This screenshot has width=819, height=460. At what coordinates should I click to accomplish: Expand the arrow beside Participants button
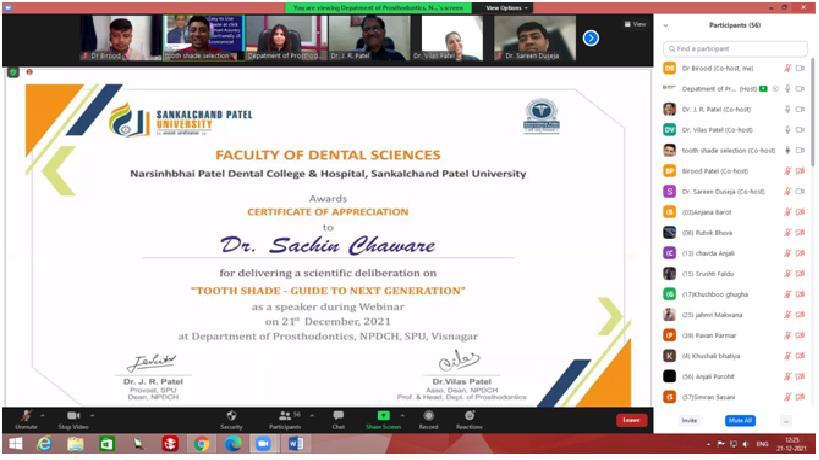point(312,416)
